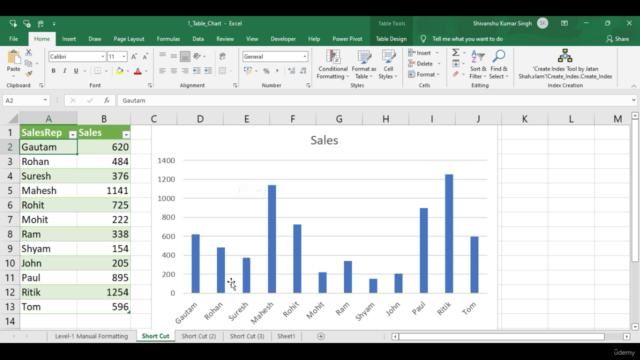Click the Accounting Number Format icon
Screen dimensions: 640x360
pos(248,71)
